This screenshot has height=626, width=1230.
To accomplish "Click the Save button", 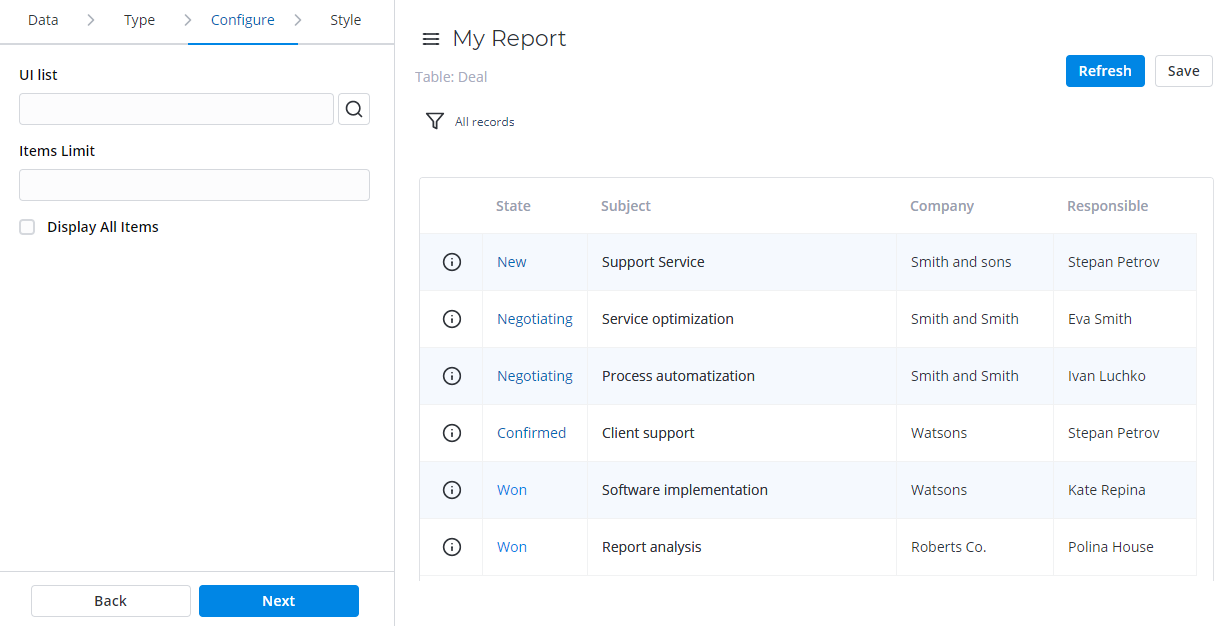I will point(1183,71).
